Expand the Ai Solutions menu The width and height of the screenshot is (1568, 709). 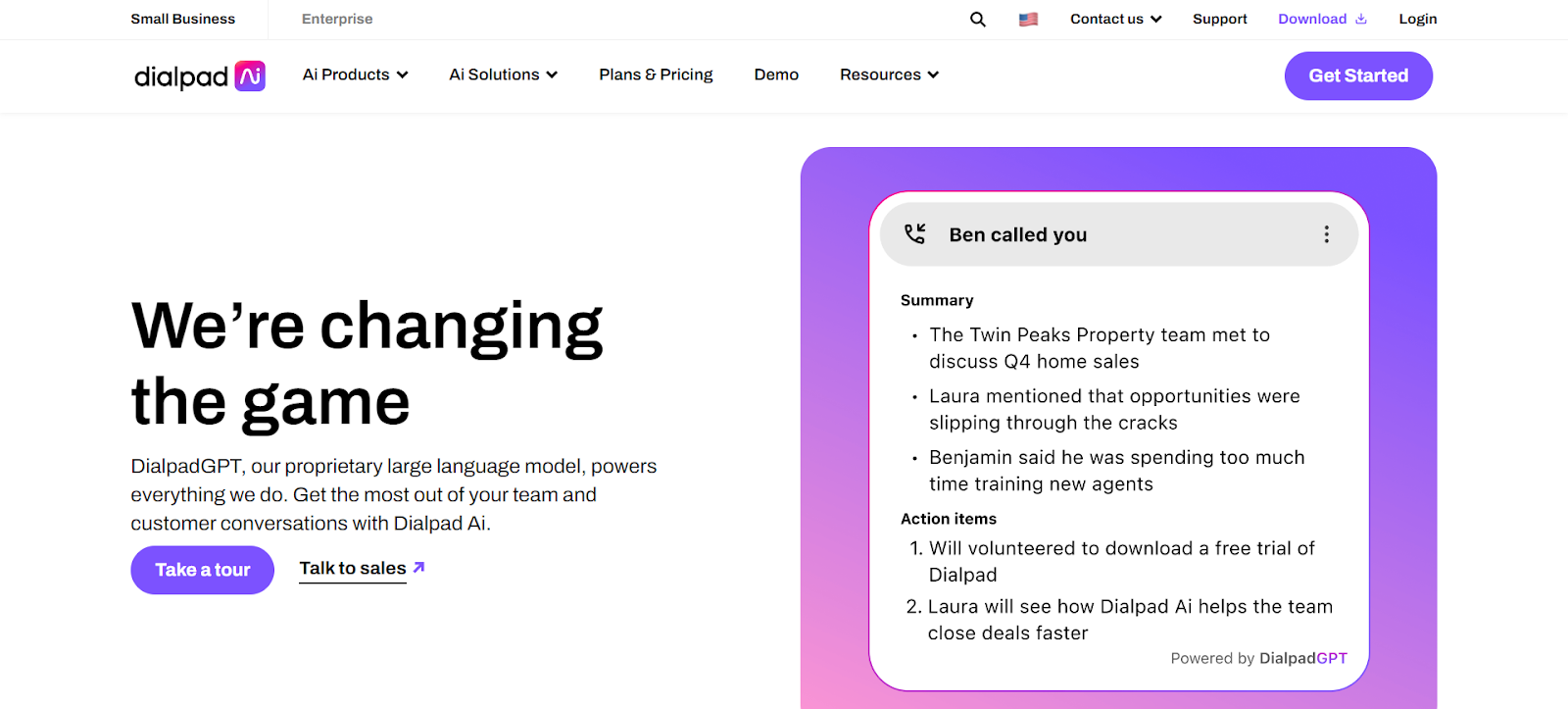point(503,75)
